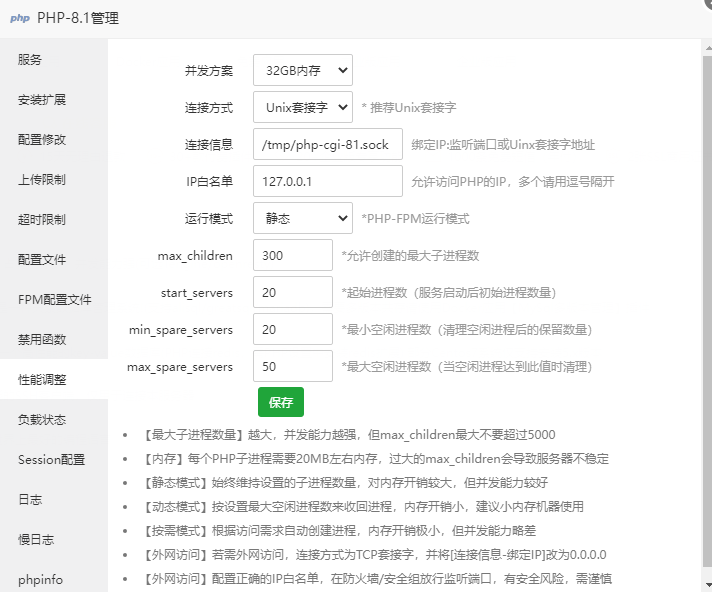Open the phpinfo tab
Screen dimensions: 712x592
(54, 579)
